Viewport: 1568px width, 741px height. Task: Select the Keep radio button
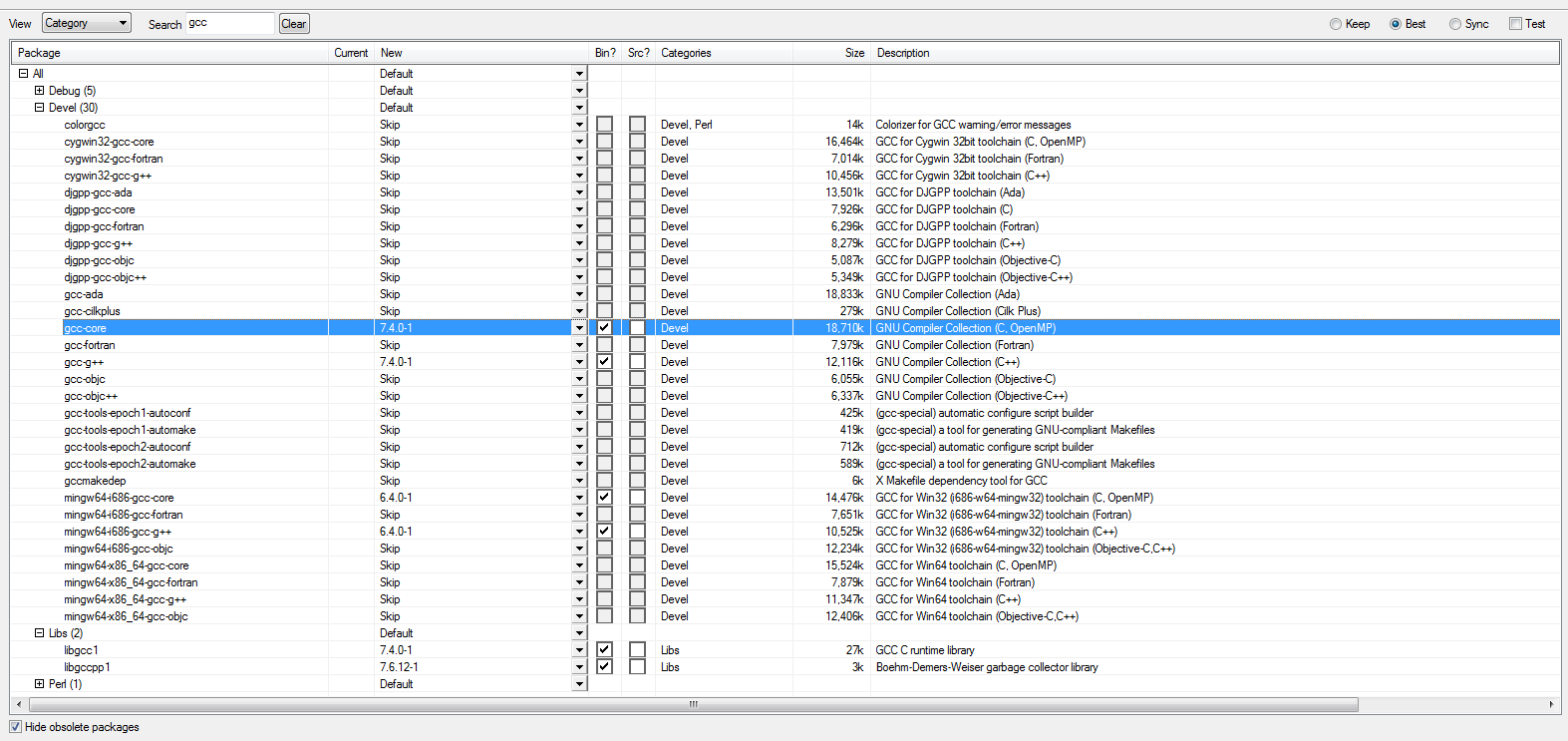point(1336,24)
